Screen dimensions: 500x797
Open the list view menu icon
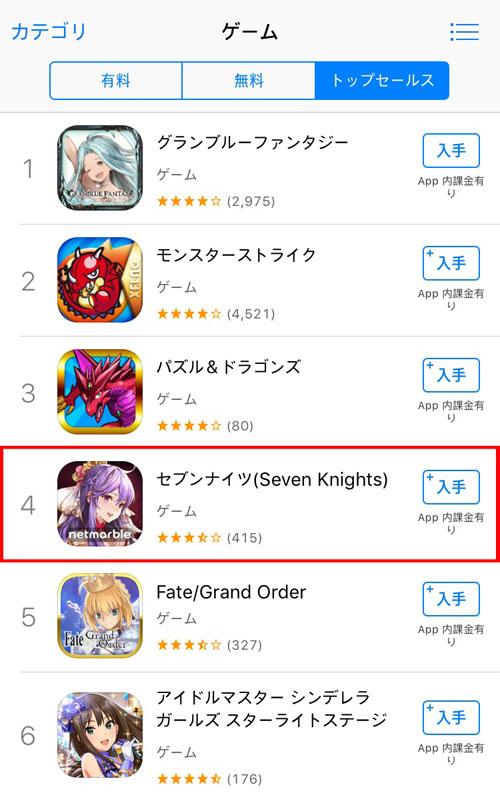coord(464,32)
